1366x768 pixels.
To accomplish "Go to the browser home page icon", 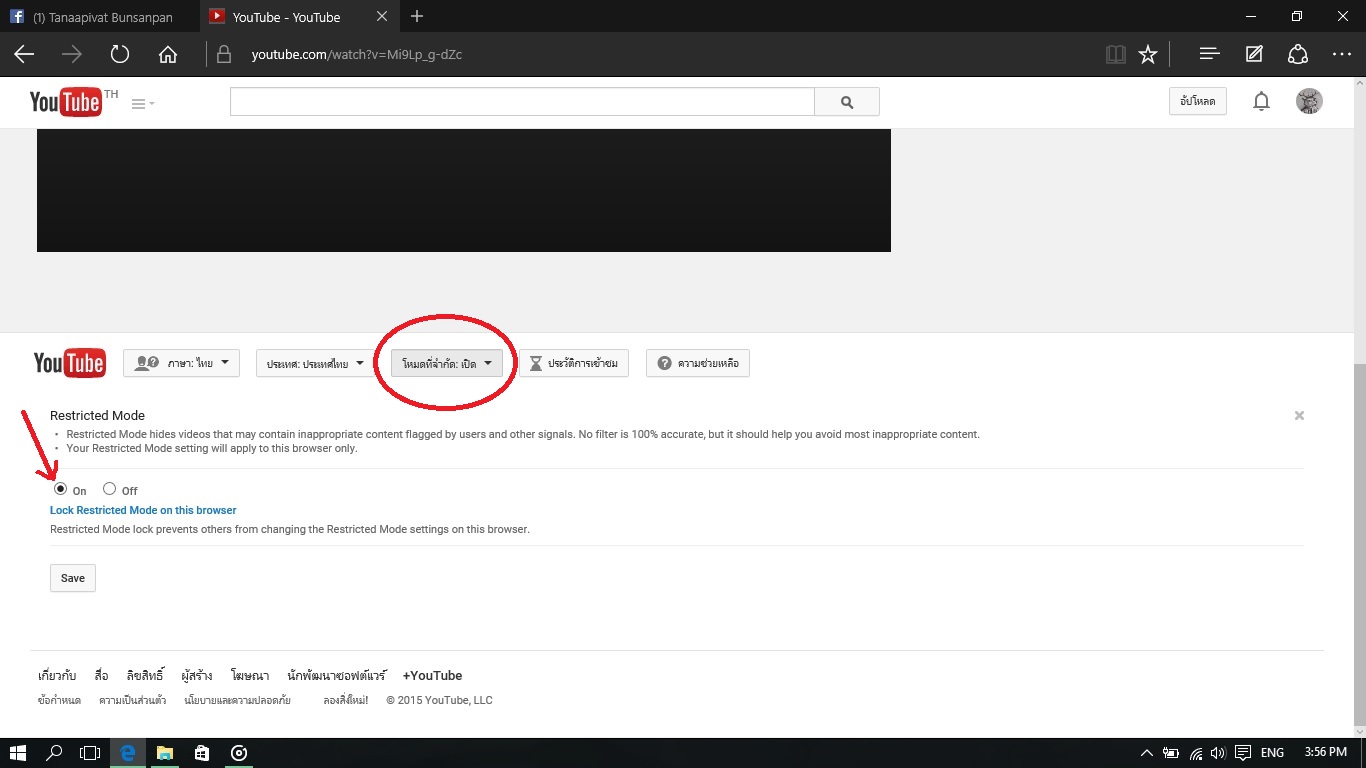I will [x=168, y=55].
